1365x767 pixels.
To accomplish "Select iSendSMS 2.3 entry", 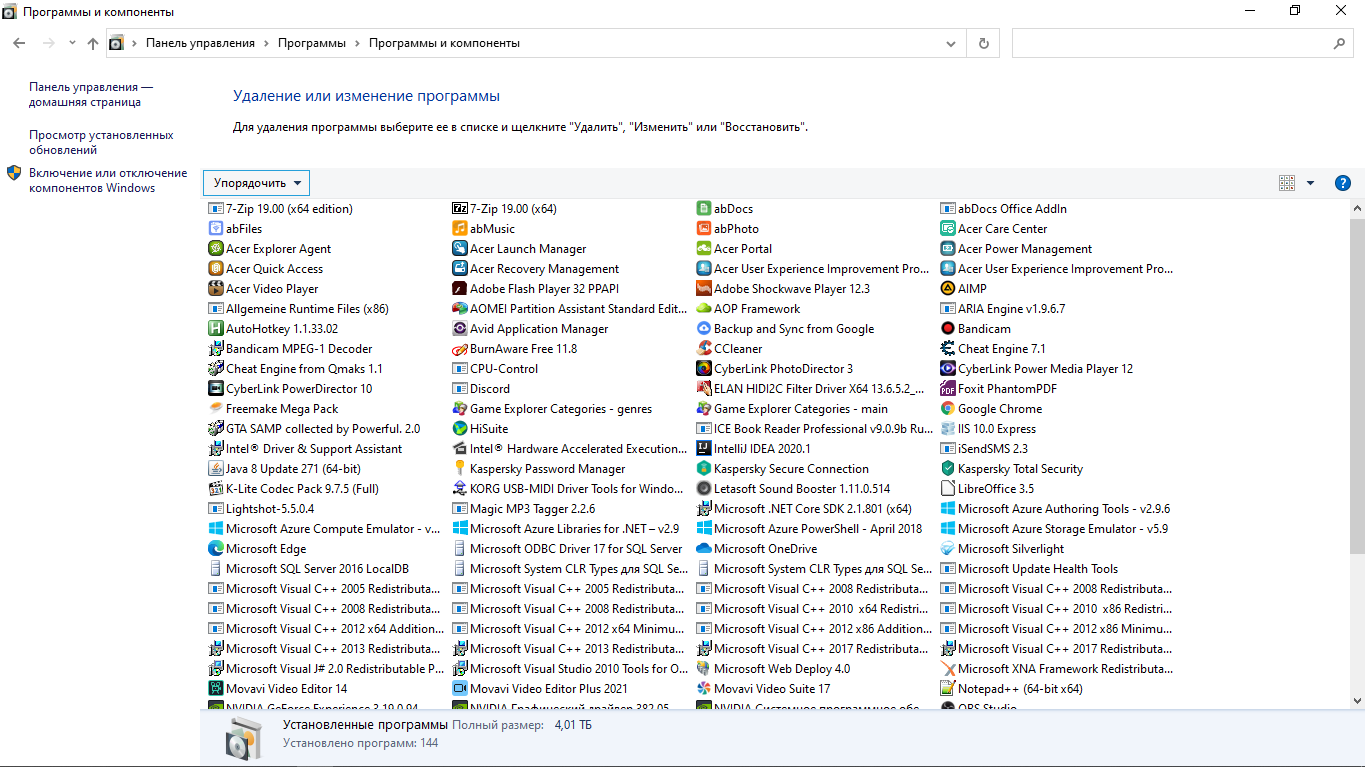I will [984, 449].
